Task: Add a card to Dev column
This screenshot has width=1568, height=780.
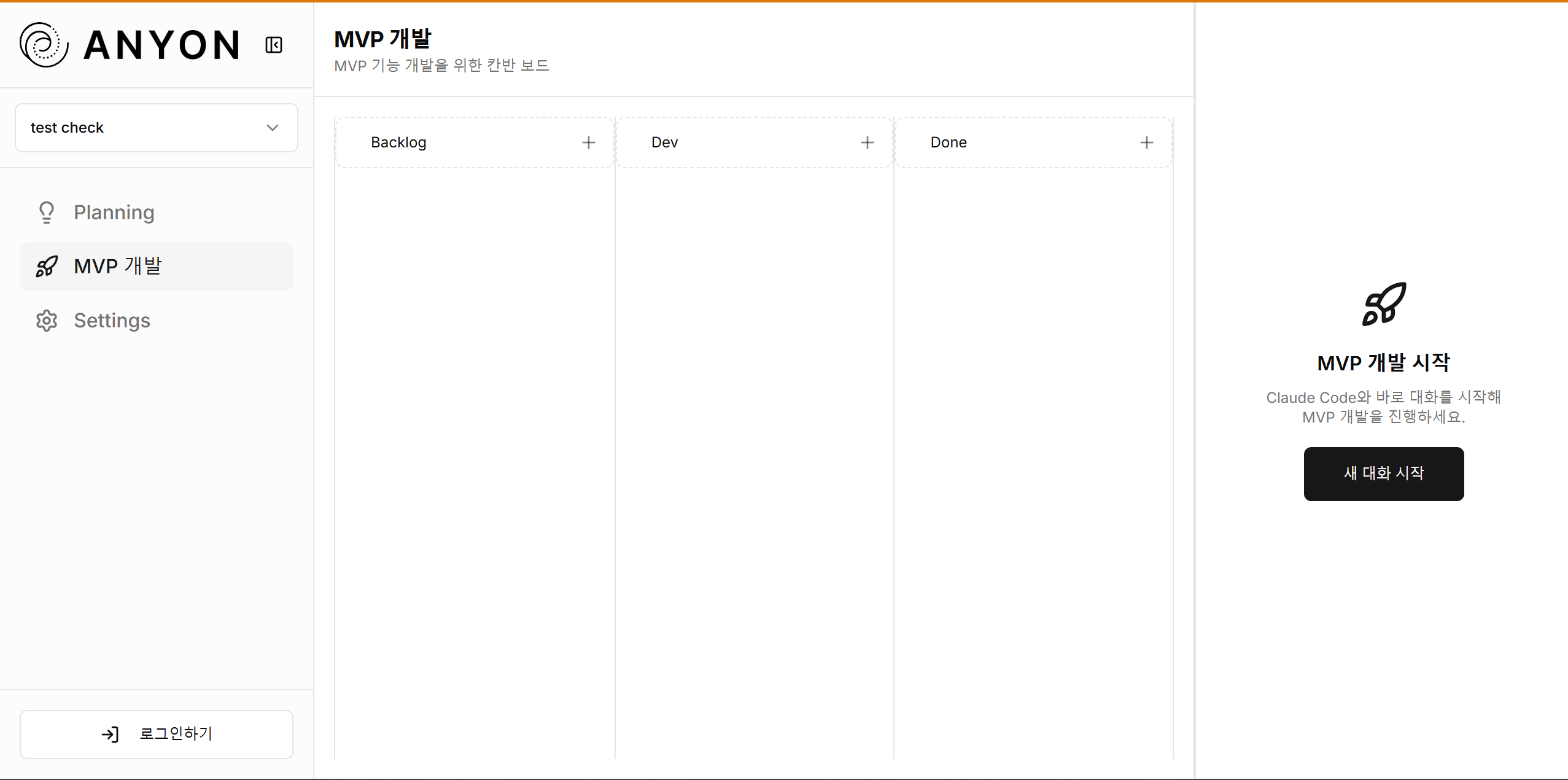Action: pyautogui.click(x=867, y=142)
